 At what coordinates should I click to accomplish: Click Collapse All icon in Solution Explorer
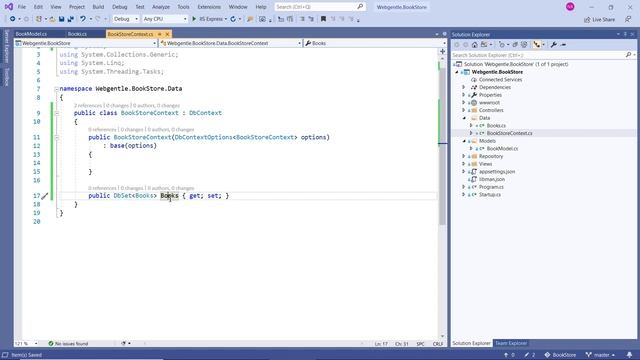coord(515,44)
